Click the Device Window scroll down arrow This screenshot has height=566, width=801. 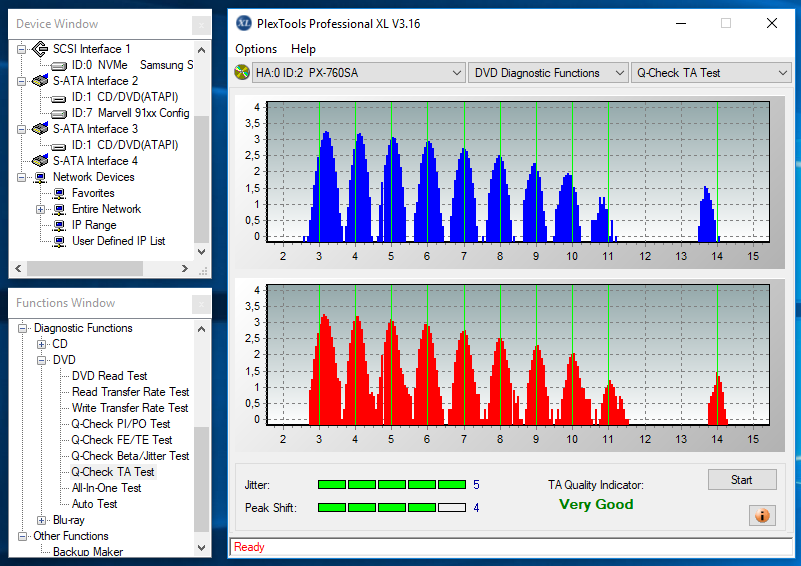click(201, 252)
